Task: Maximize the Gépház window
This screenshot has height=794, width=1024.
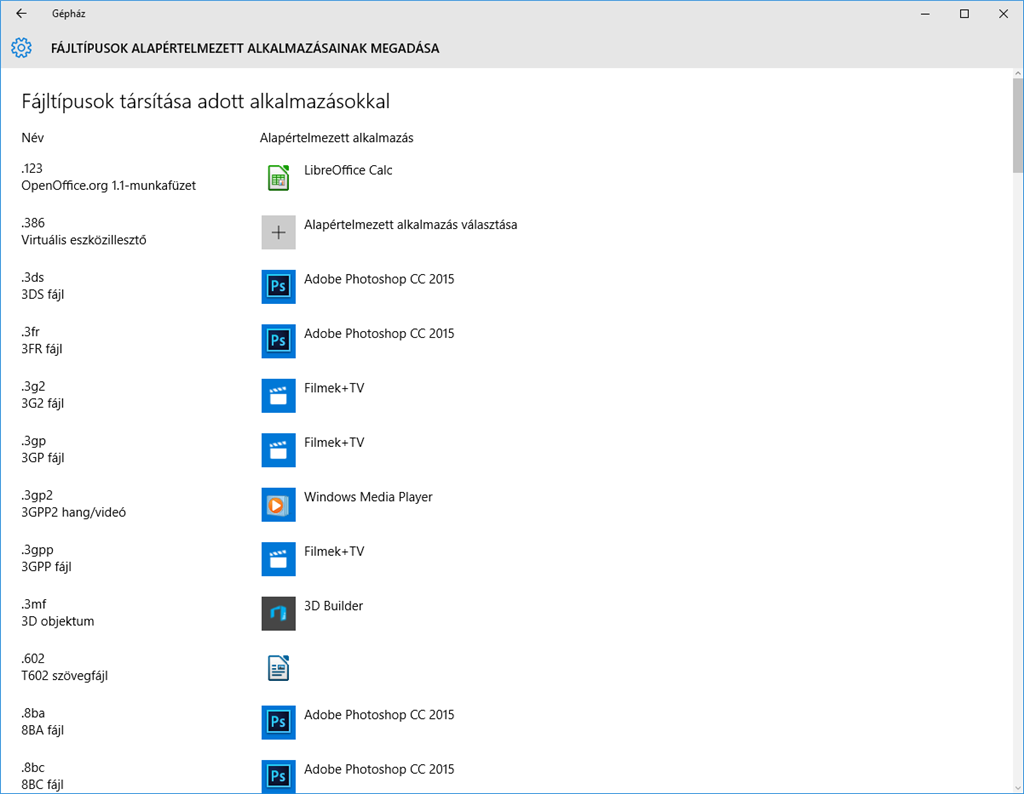Action: click(965, 14)
